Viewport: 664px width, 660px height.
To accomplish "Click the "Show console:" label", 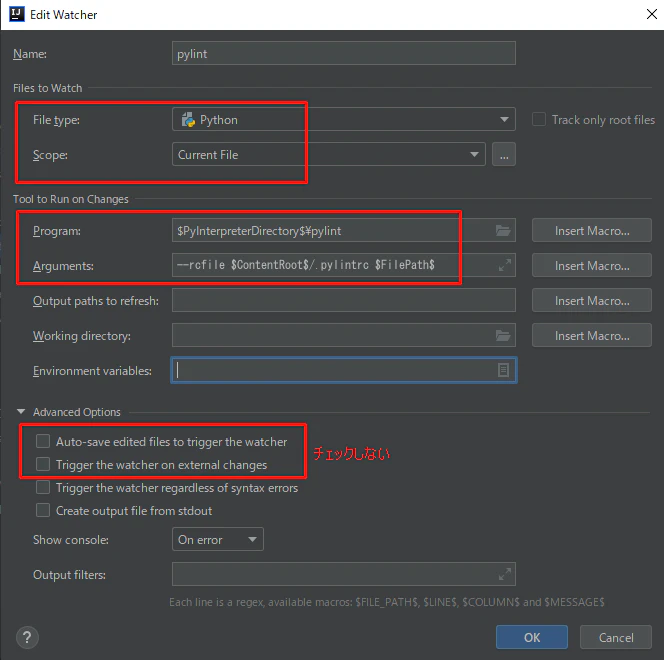I will click(71, 540).
